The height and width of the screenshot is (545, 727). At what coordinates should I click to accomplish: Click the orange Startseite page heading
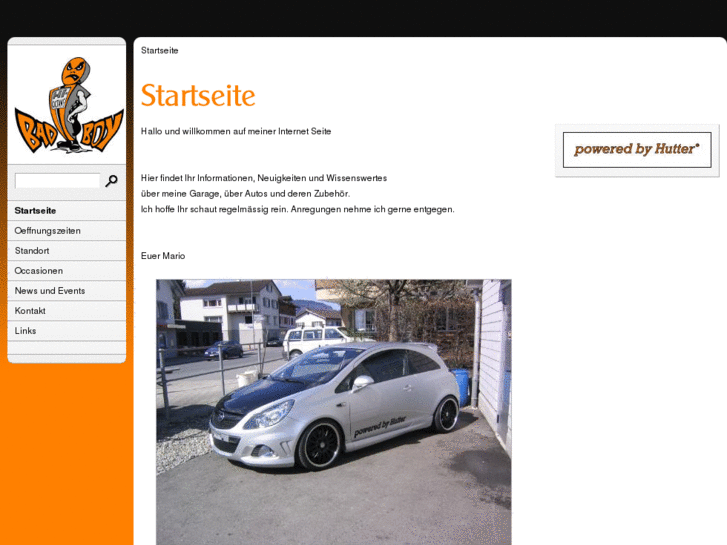point(198,96)
